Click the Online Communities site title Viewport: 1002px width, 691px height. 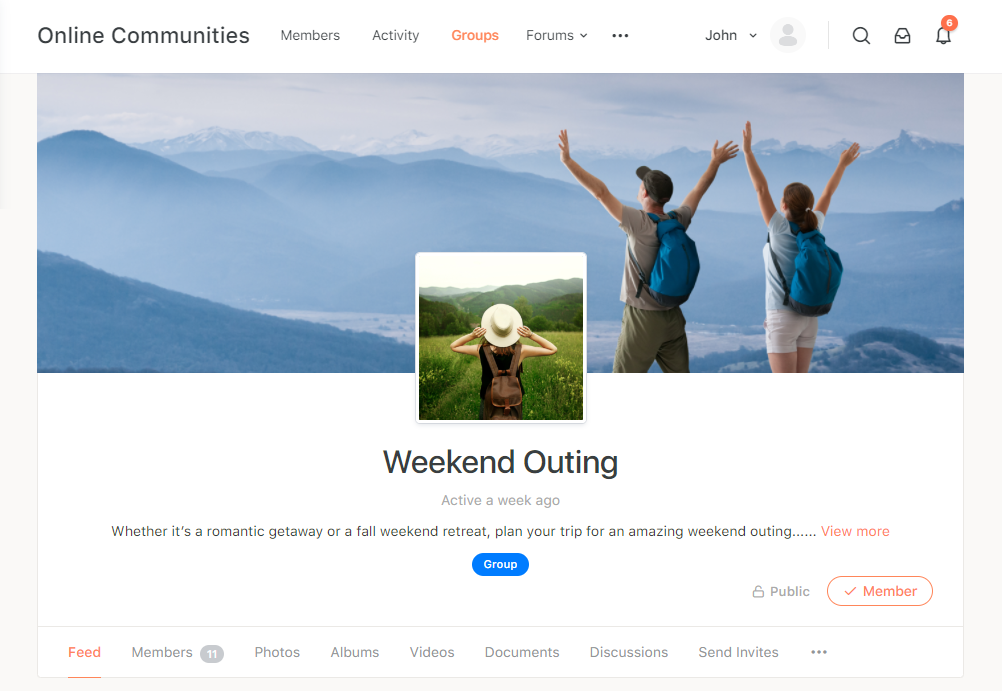point(143,36)
